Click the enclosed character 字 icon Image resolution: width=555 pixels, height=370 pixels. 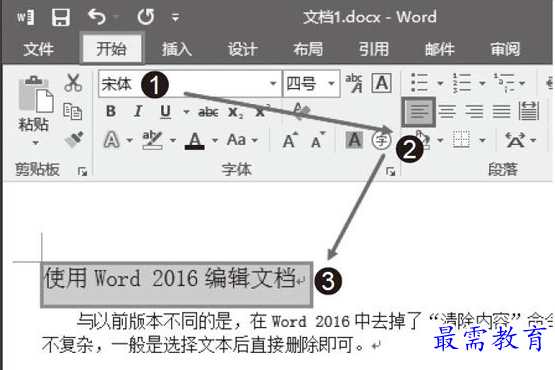(x=381, y=140)
